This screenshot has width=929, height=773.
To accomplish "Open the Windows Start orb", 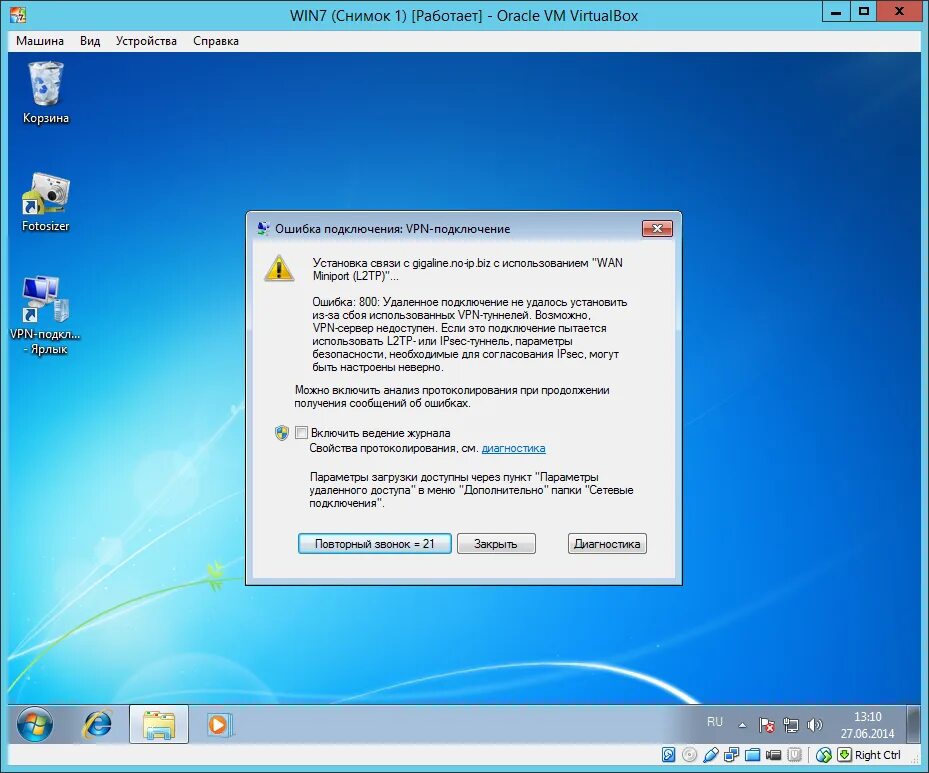I will pos(34,724).
